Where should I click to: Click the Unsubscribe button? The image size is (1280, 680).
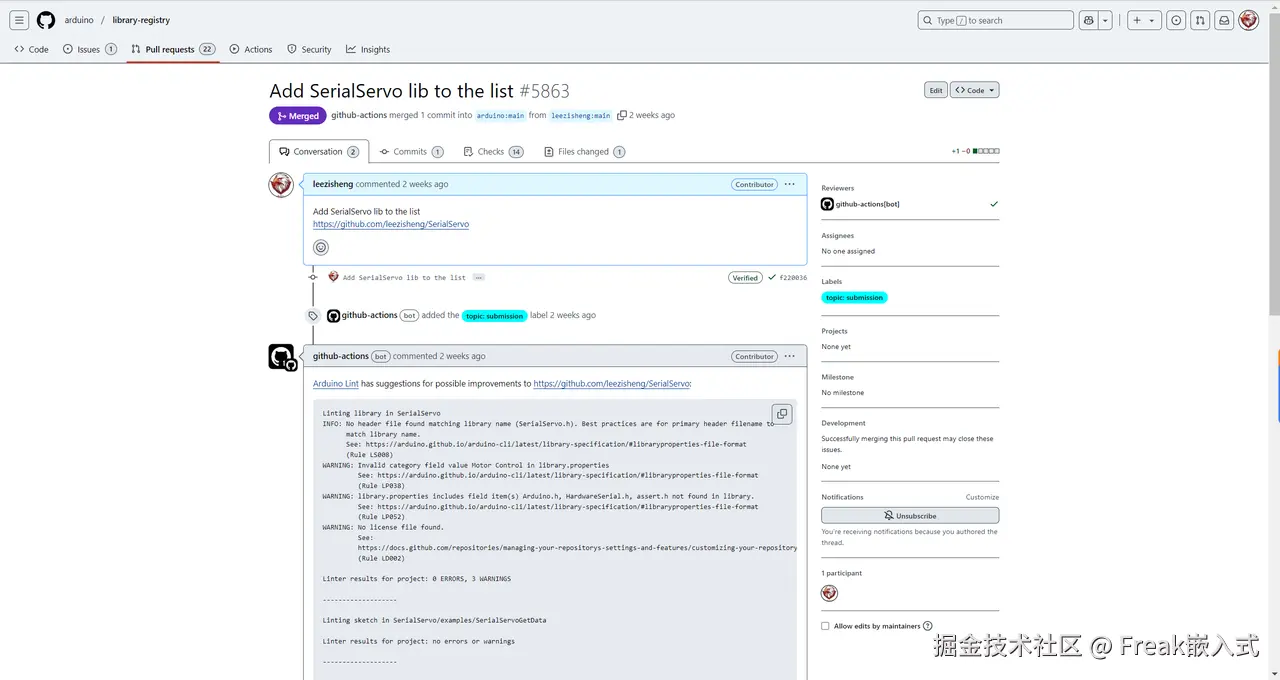tap(910, 516)
